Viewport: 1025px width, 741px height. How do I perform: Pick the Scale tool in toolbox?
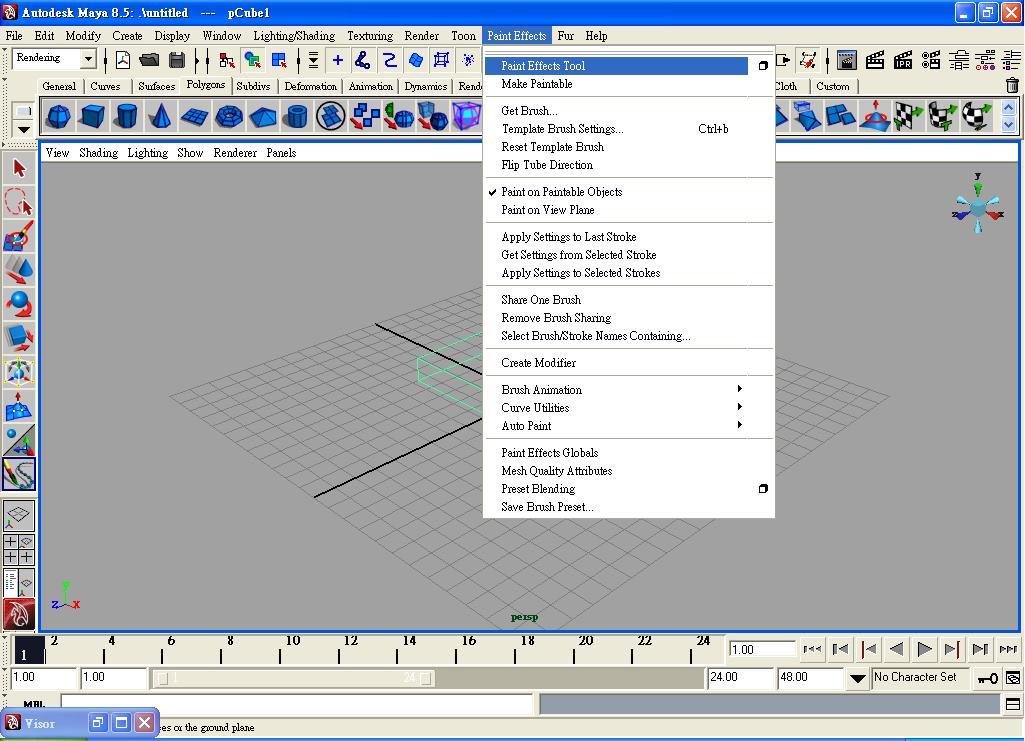tap(19, 338)
